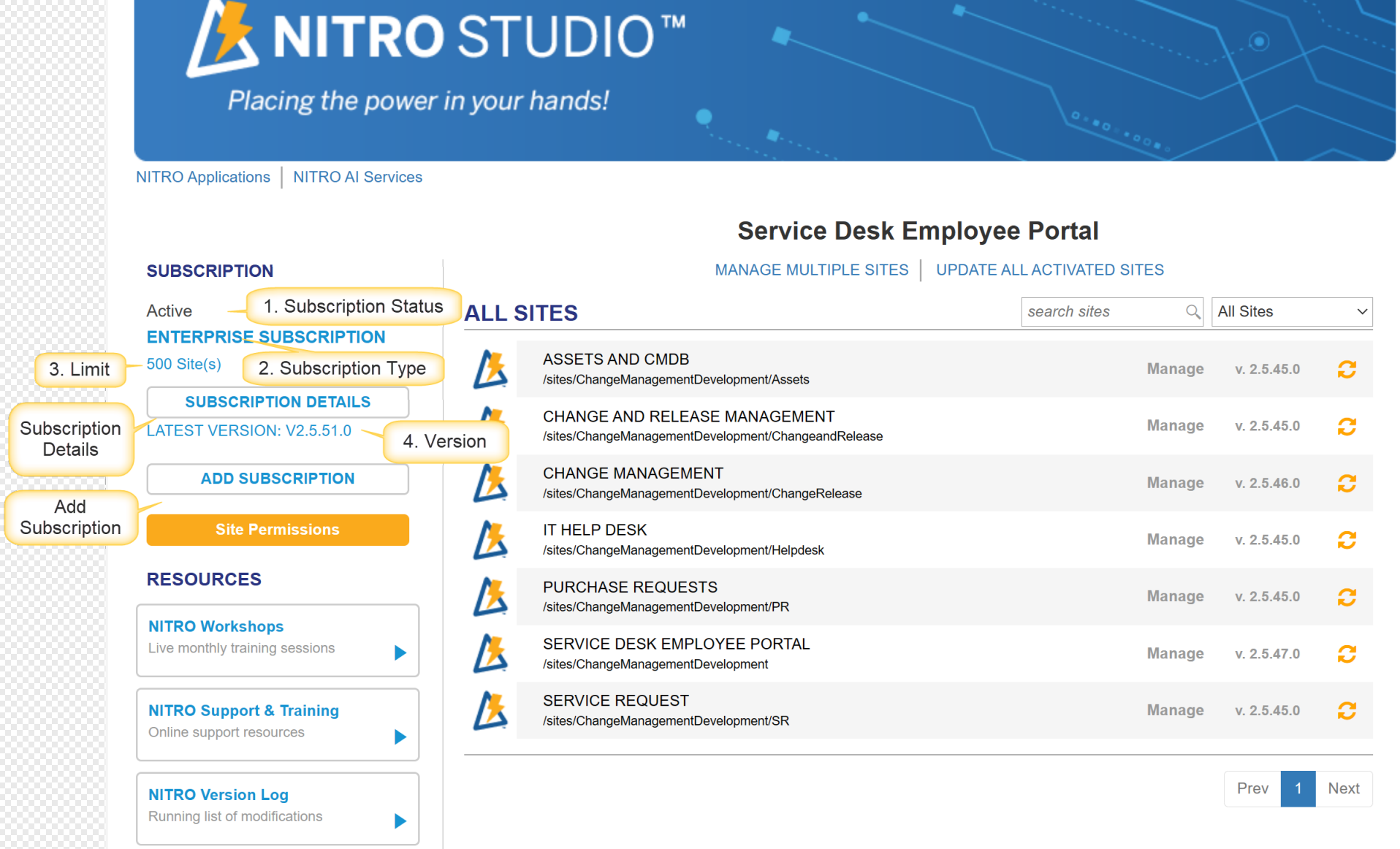Click Manage for Change and Release Management

pos(1175,426)
